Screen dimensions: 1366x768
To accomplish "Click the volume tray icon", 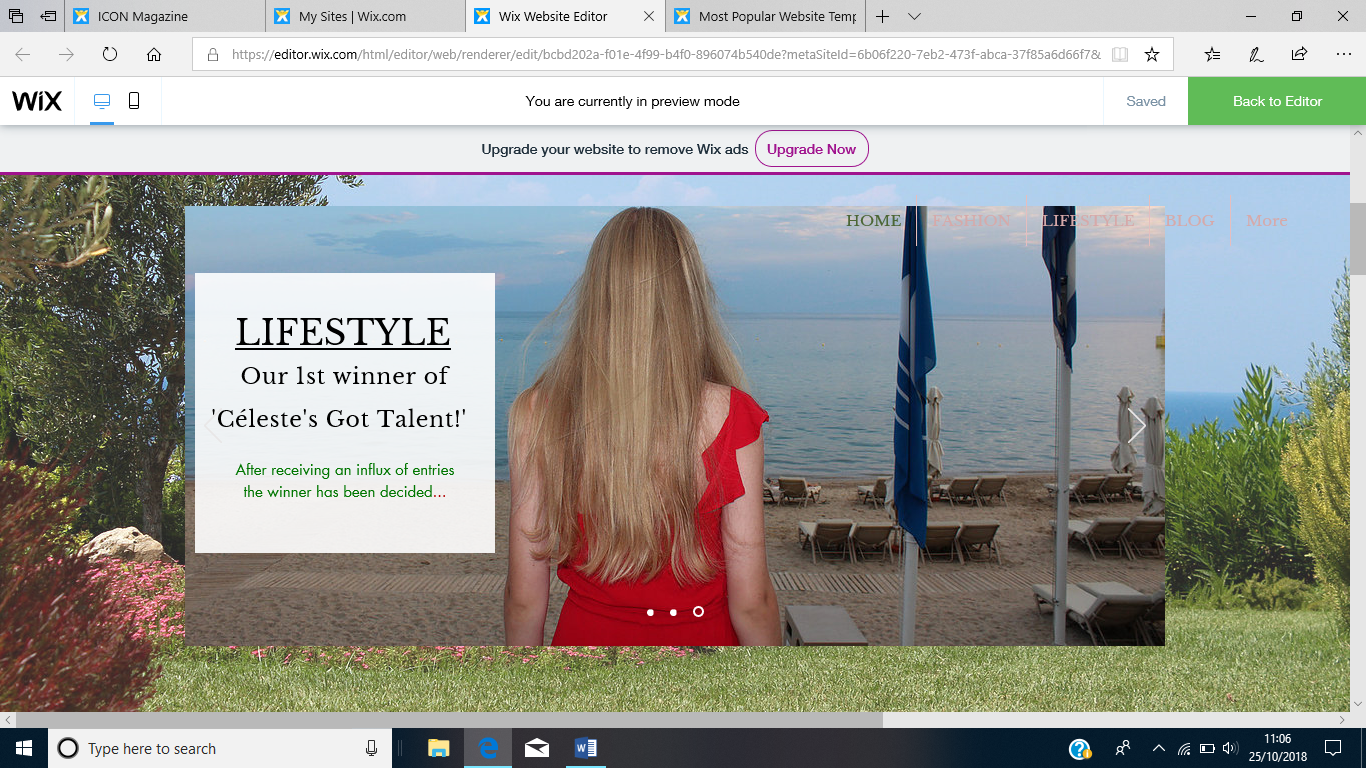I will click(x=1230, y=748).
